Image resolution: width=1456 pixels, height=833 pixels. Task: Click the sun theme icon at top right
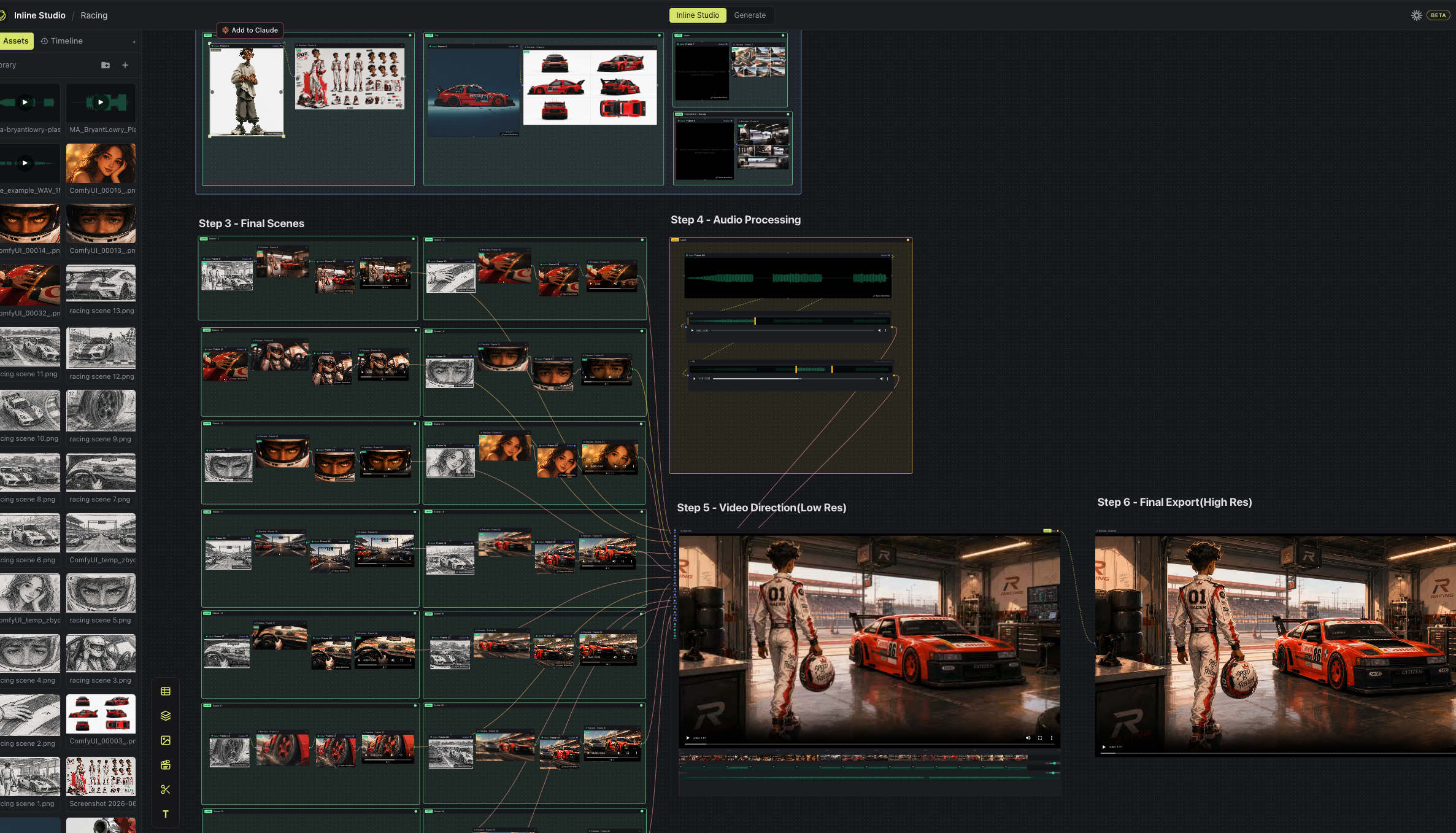(x=1416, y=15)
